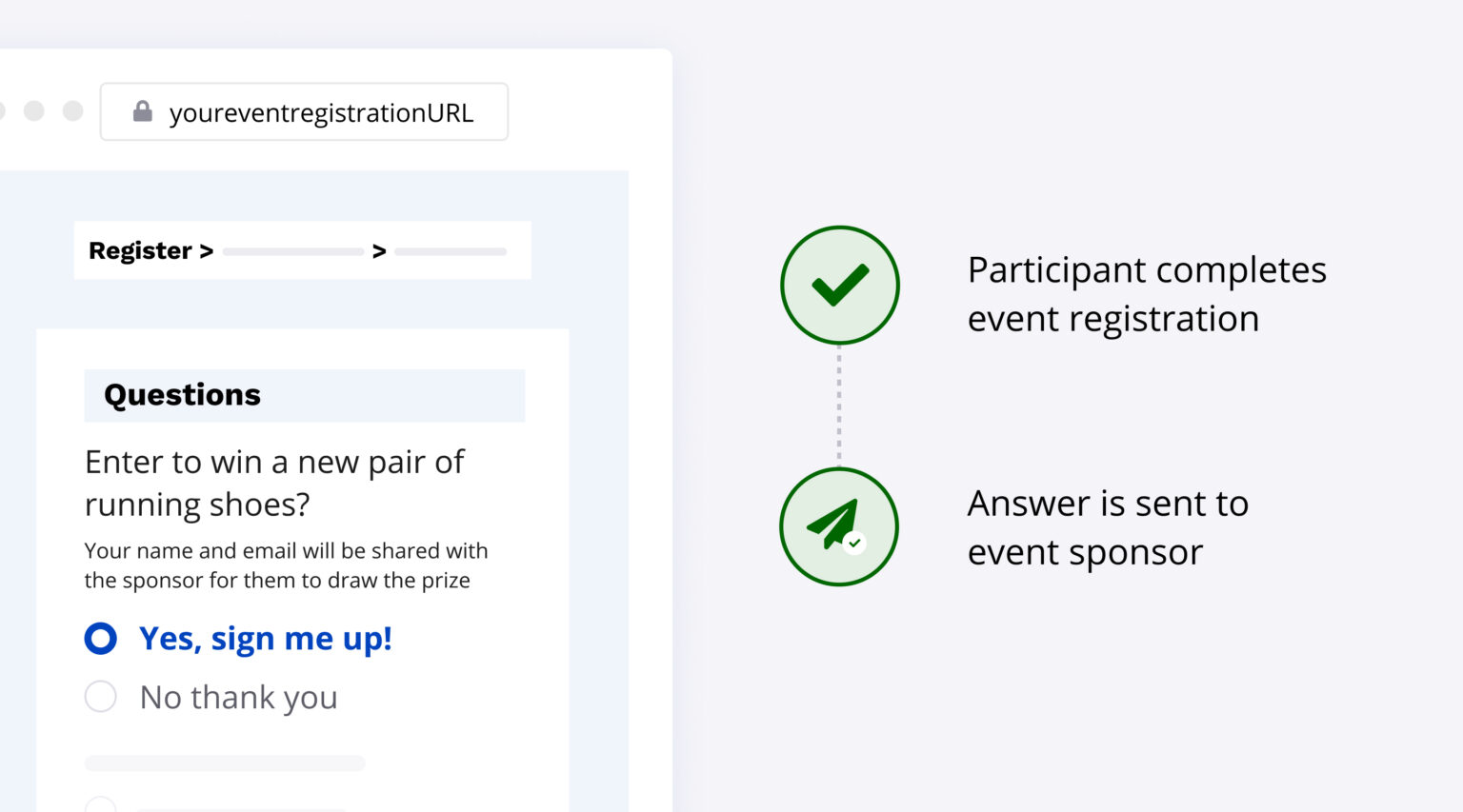The height and width of the screenshot is (812, 1463).
Task: Click the dotted connector line between steps
Action: point(838,405)
